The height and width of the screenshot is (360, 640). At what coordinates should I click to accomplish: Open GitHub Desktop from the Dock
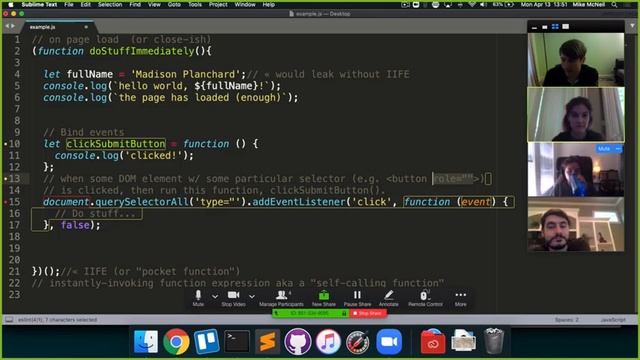tap(298, 341)
